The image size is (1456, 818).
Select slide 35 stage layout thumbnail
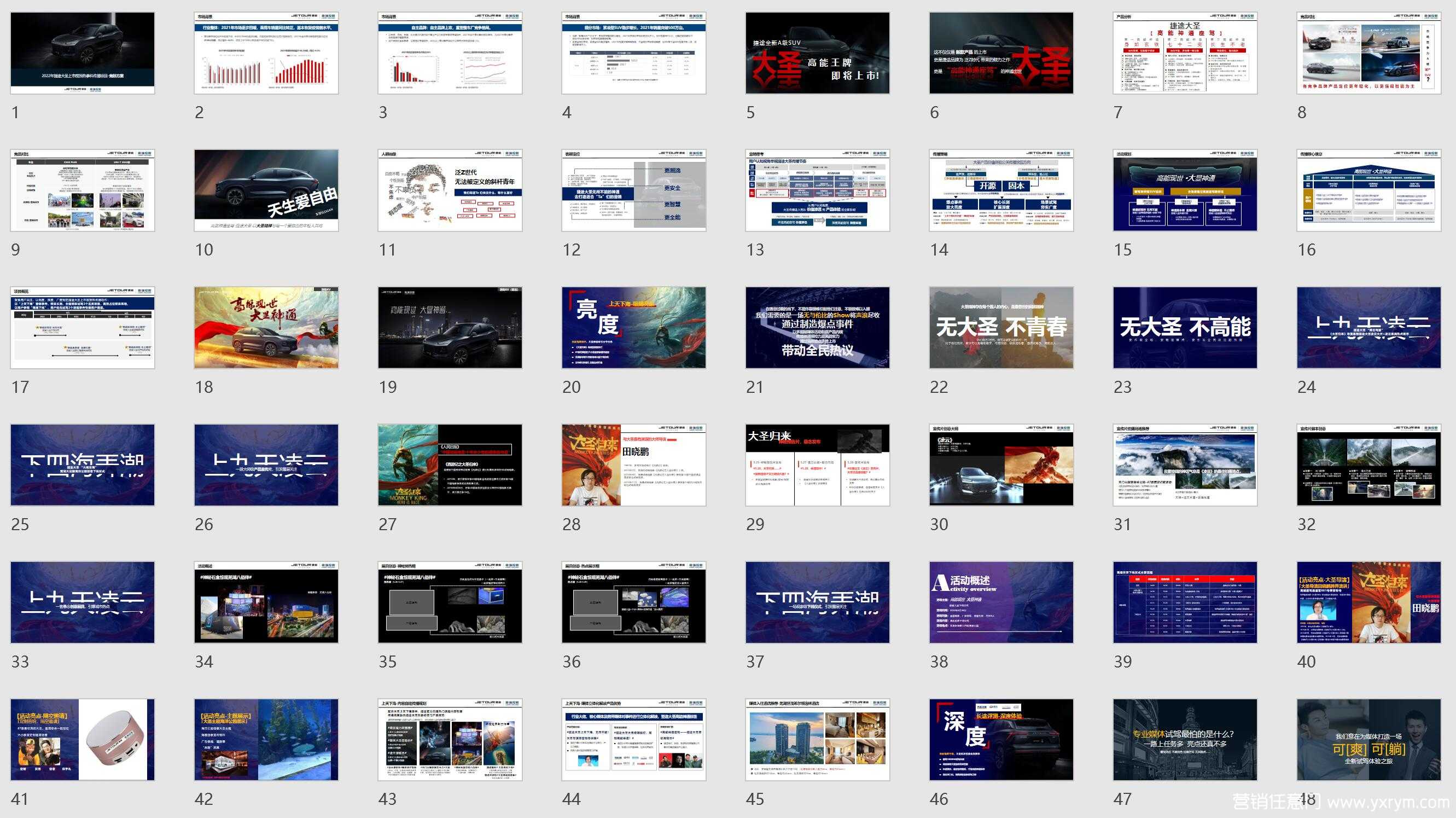pos(450,602)
